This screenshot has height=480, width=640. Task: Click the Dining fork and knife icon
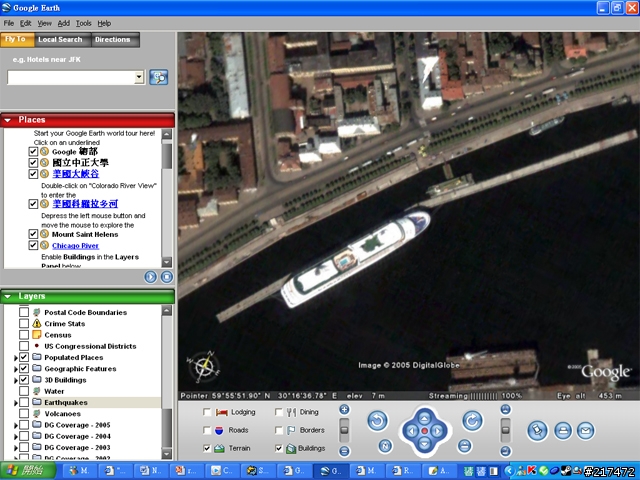coord(291,412)
